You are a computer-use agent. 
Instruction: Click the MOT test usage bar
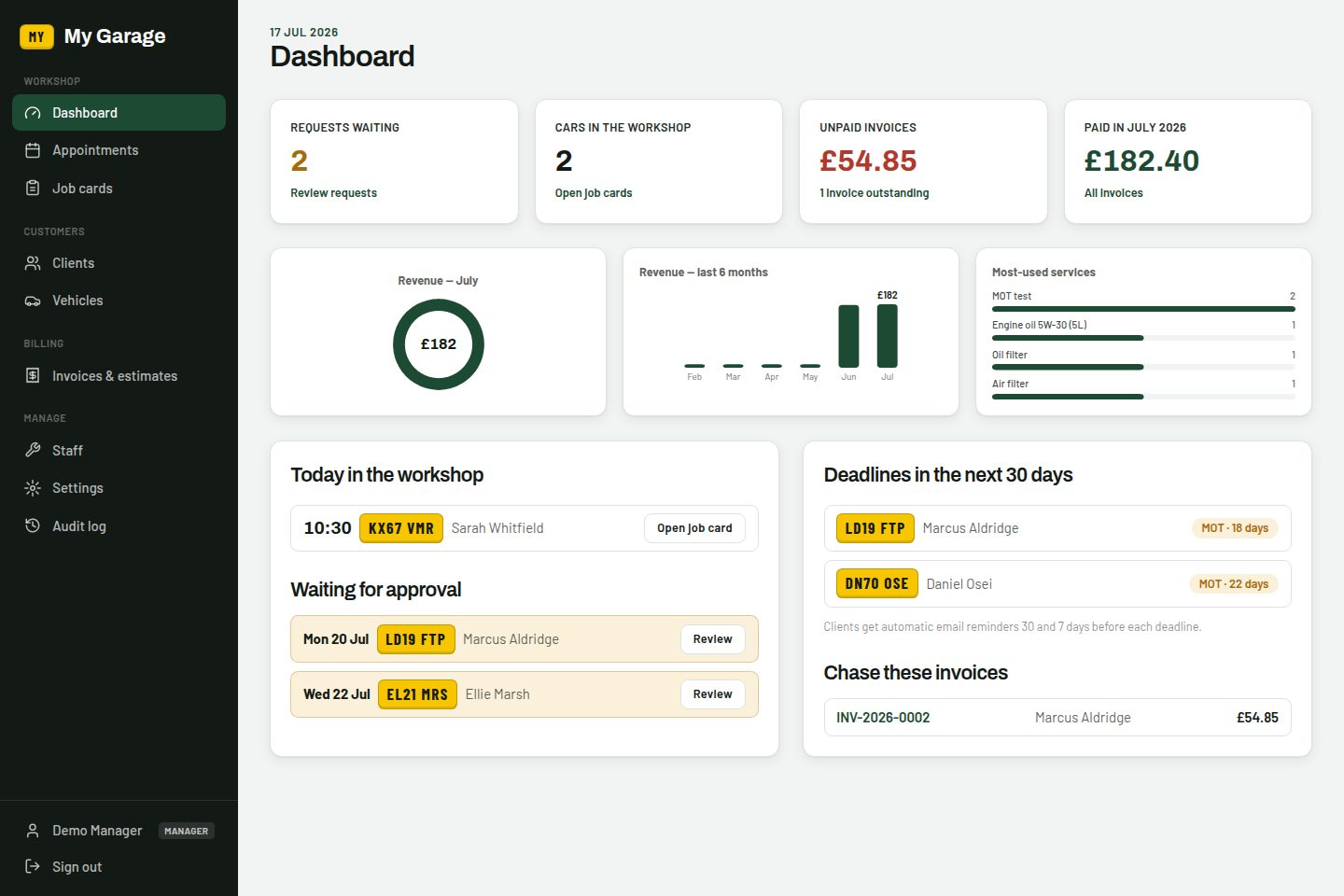(x=1143, y=309)
